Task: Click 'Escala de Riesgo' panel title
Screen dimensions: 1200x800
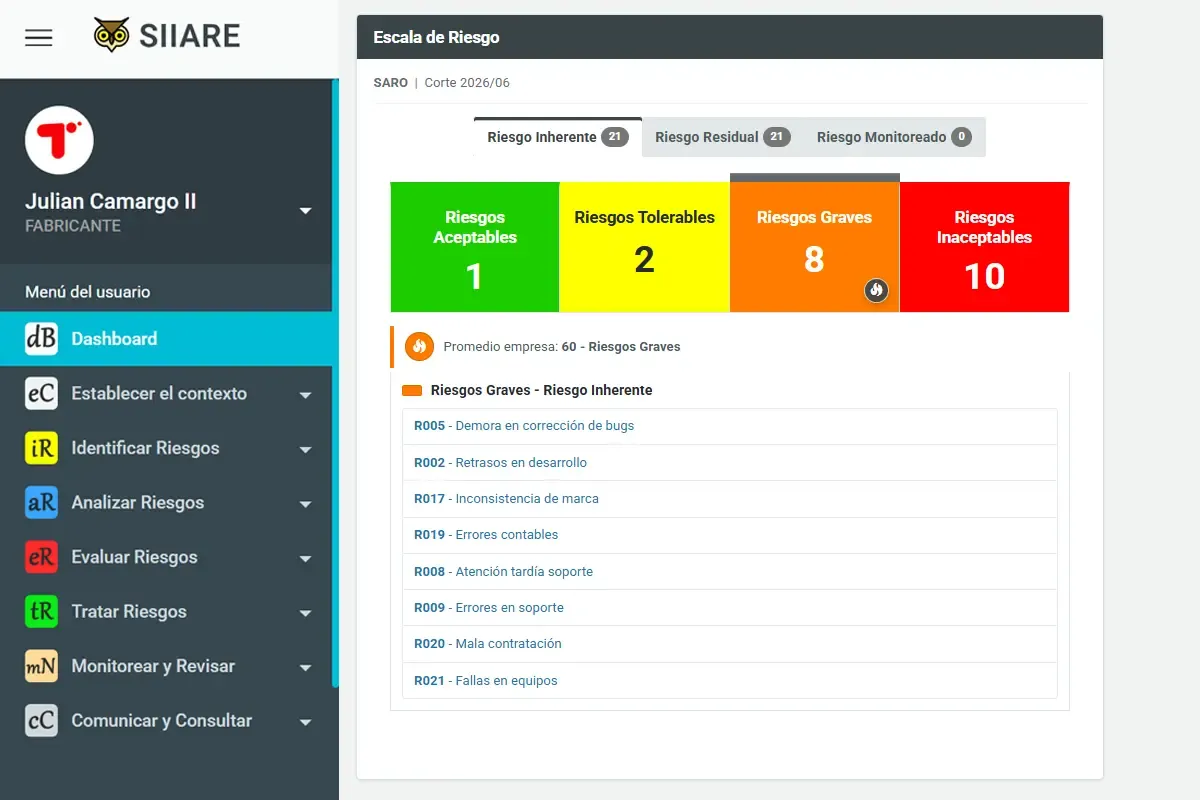Action: tap(436, 38)
